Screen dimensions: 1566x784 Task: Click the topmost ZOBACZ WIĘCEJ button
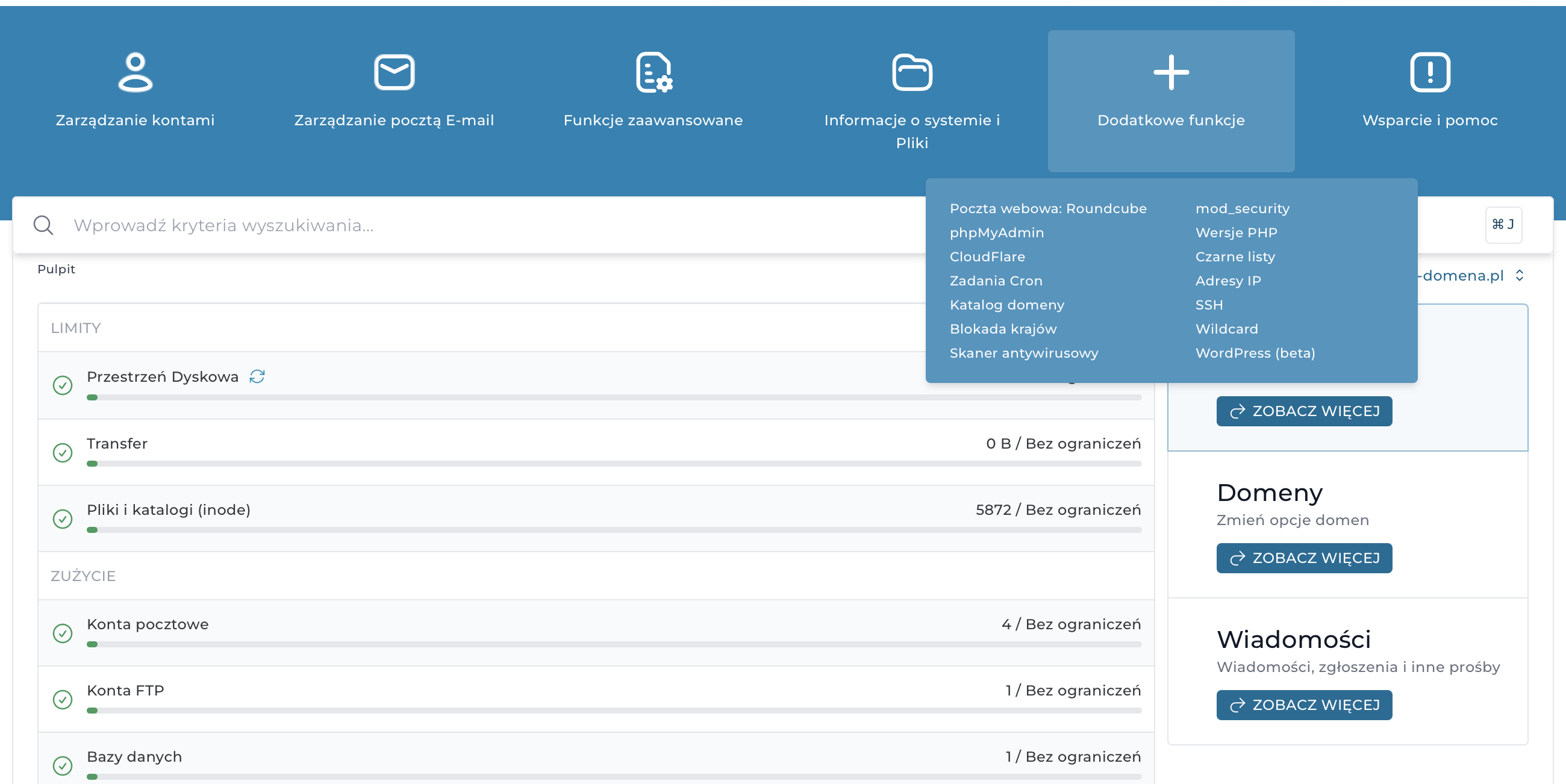coord(1304,411)
